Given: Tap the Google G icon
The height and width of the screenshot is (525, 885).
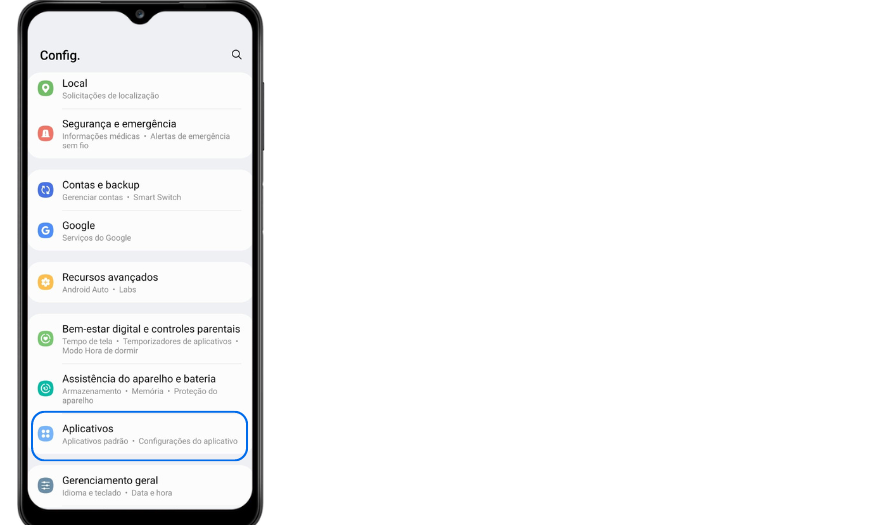Looking at the screenshot, I should pyautogui.click(x=46, y=230).
